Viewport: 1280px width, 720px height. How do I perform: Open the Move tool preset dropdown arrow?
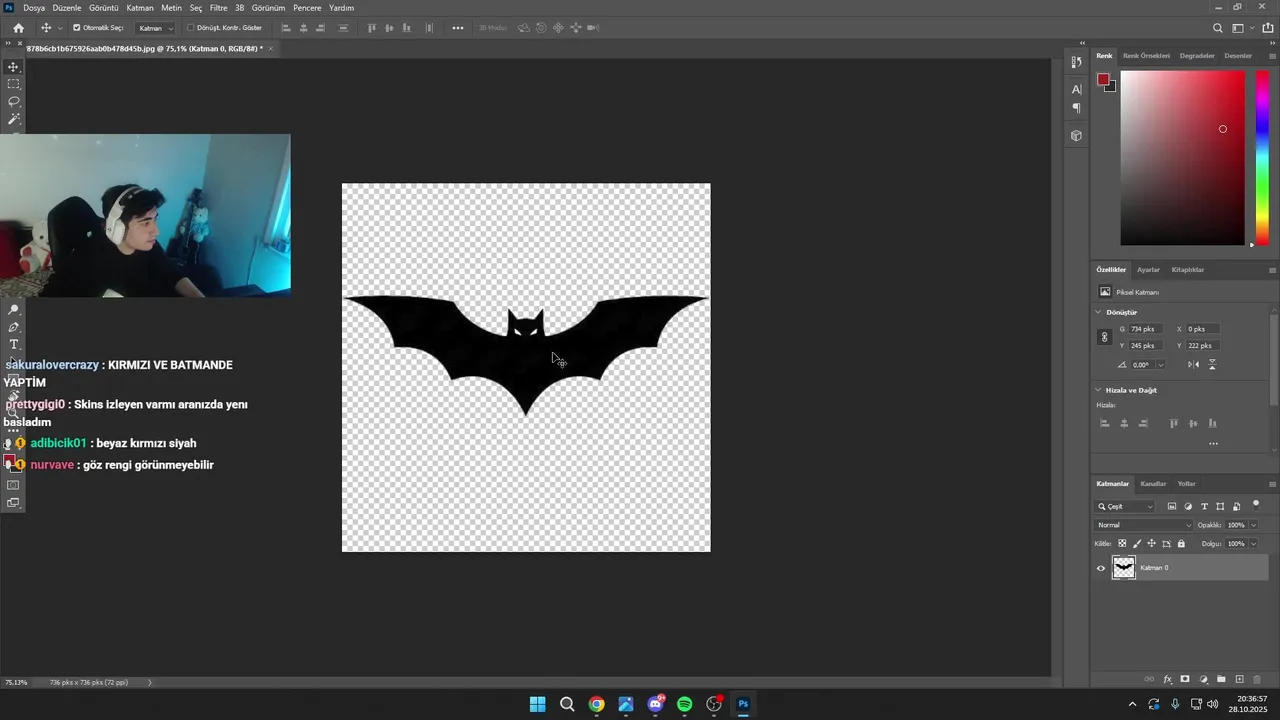(x=60, y=28)
